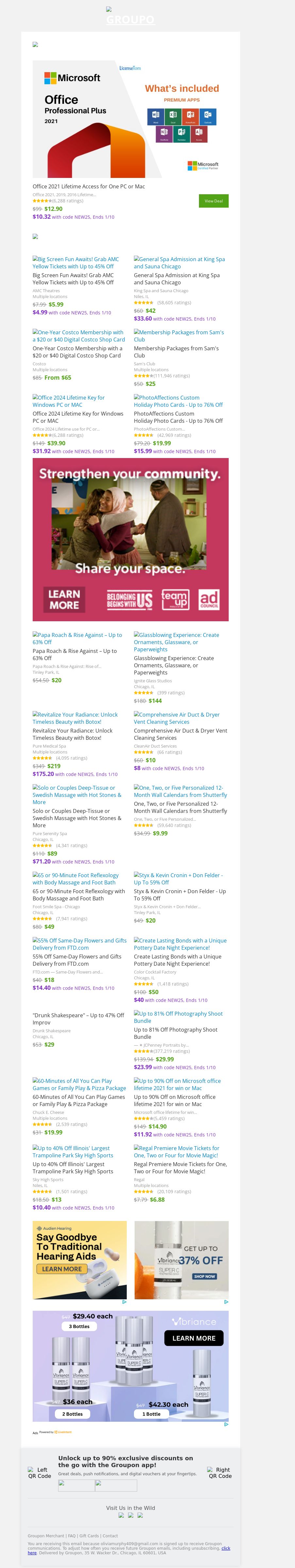Image resolution: width=295 pixels, height=1568 pixels.
Task: Click last social icon under Visit Us in the Wild
Action: tap(140, 1515)
